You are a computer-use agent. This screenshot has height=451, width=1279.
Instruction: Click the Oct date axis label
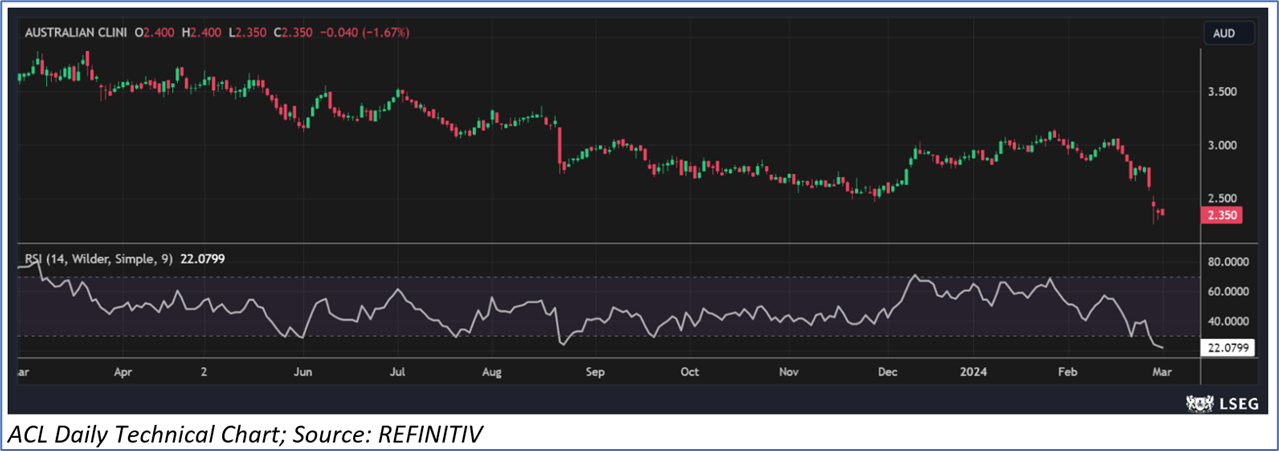coord(689,372)
